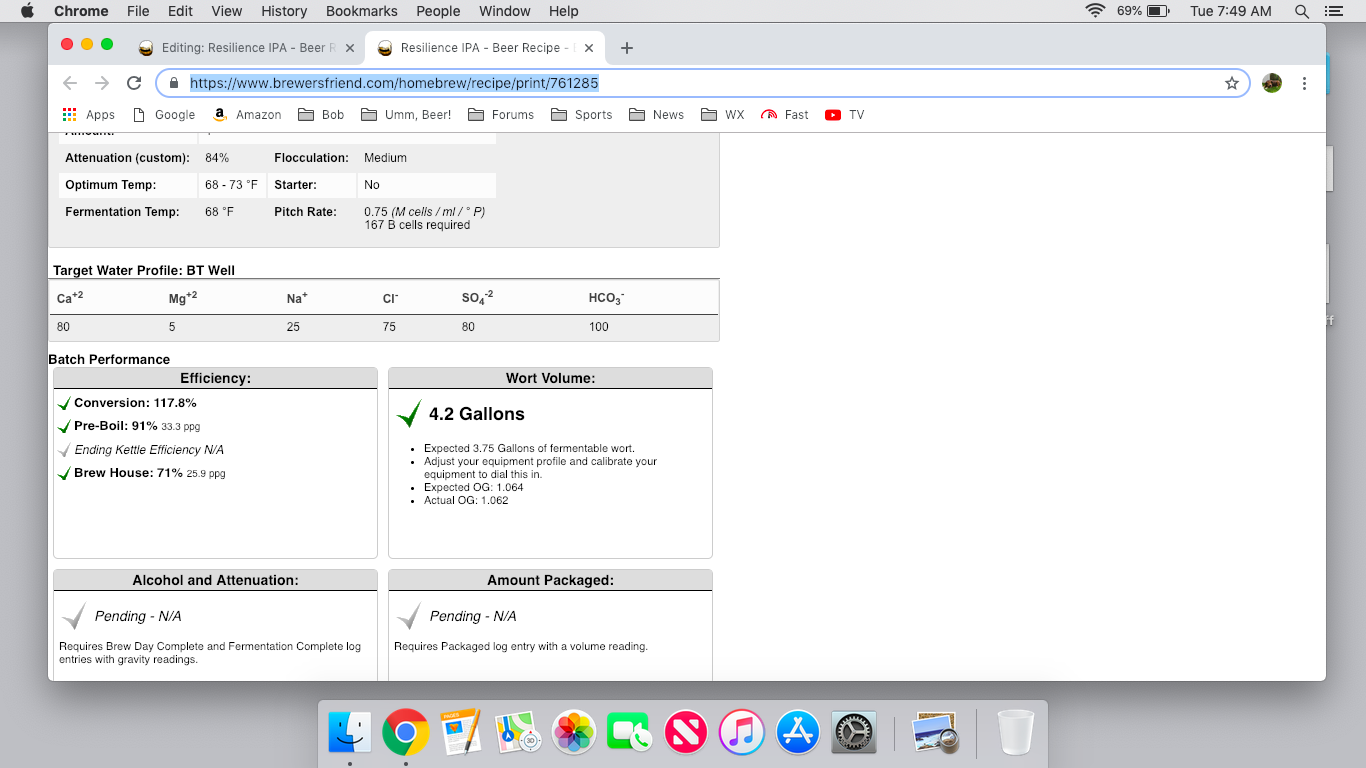Click the browser back arrow
The width and height of the screenshot is (1366, 768).
pyautogui.click(x=69, y=83)
